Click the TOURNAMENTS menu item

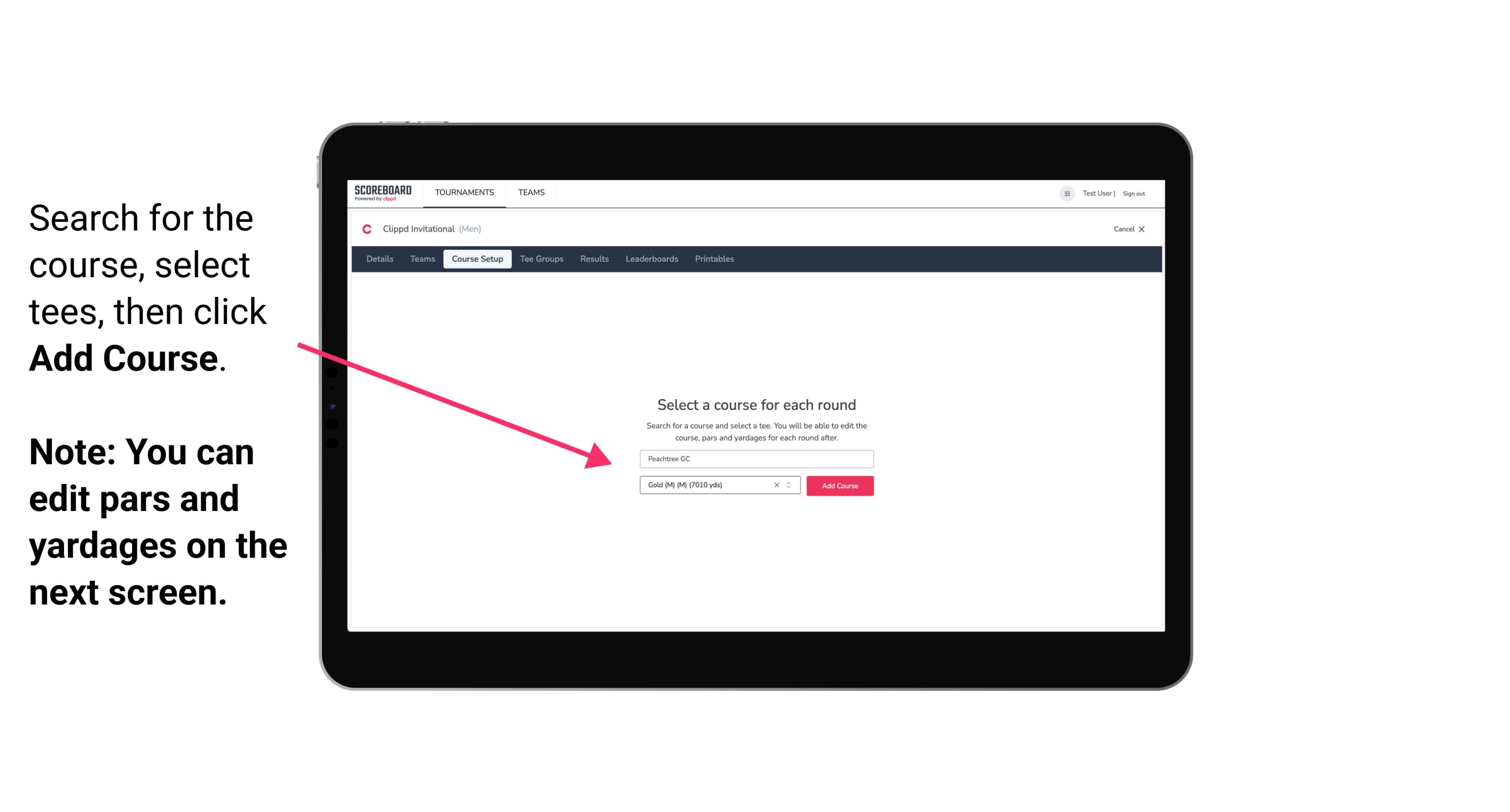pyautogui.click(x=464, y=193)
